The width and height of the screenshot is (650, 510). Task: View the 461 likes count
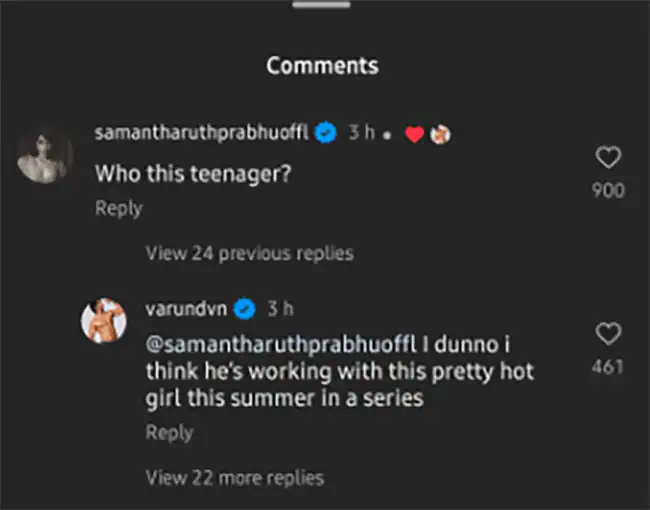pos(608,367)
